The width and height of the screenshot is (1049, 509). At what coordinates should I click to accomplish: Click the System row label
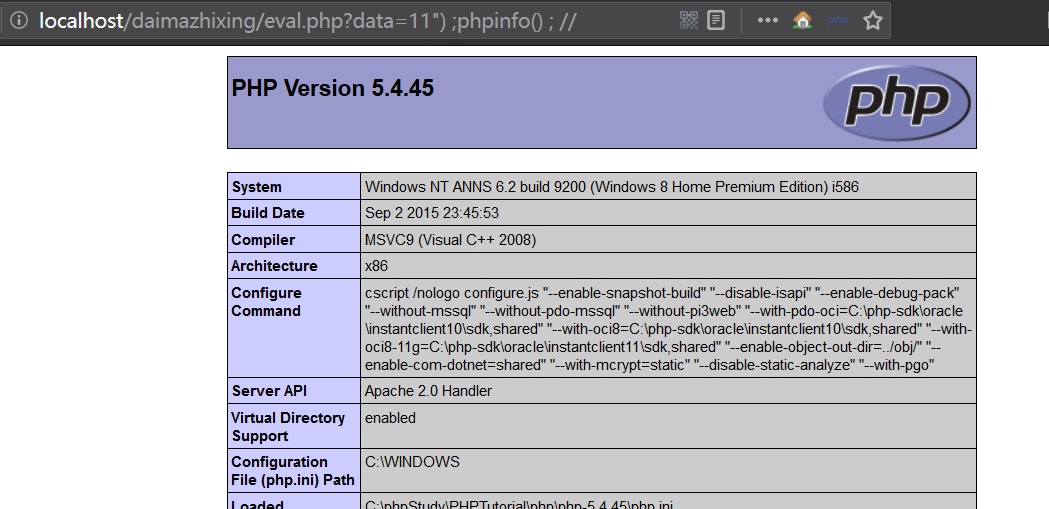pyautogui.click(x=256, y=187)
